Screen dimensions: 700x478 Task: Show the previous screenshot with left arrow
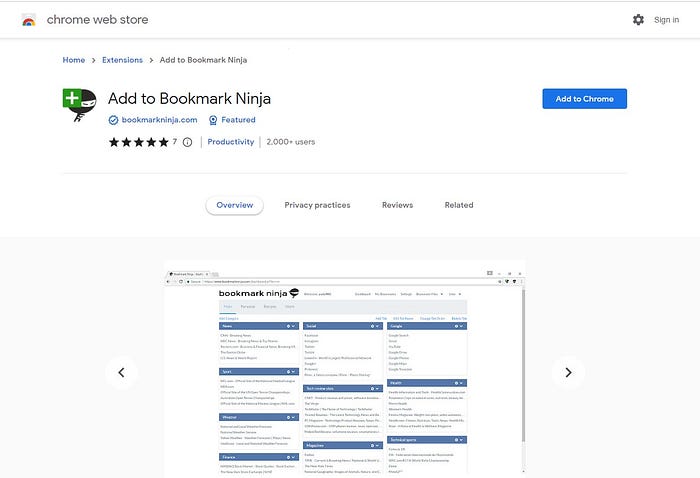click(x=121, y=372)
